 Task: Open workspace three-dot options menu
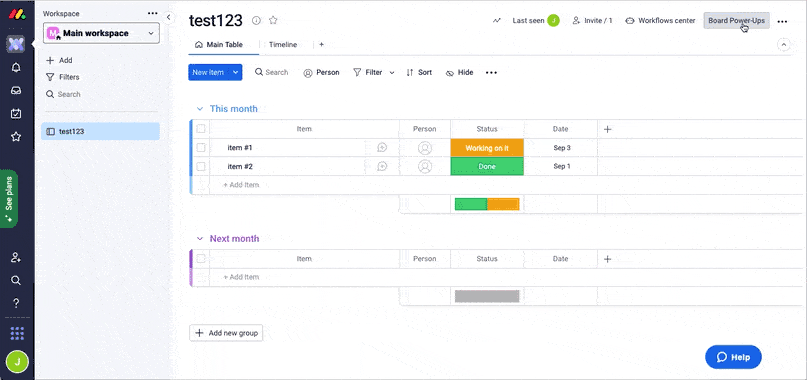tap(152, 14)
